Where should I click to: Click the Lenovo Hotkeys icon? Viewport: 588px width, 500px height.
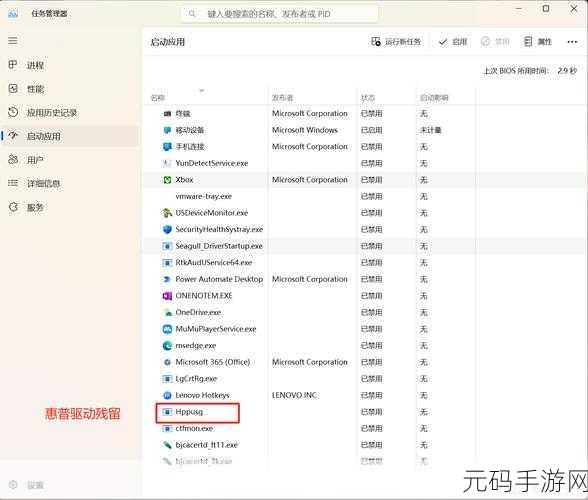tap(167, 395)
